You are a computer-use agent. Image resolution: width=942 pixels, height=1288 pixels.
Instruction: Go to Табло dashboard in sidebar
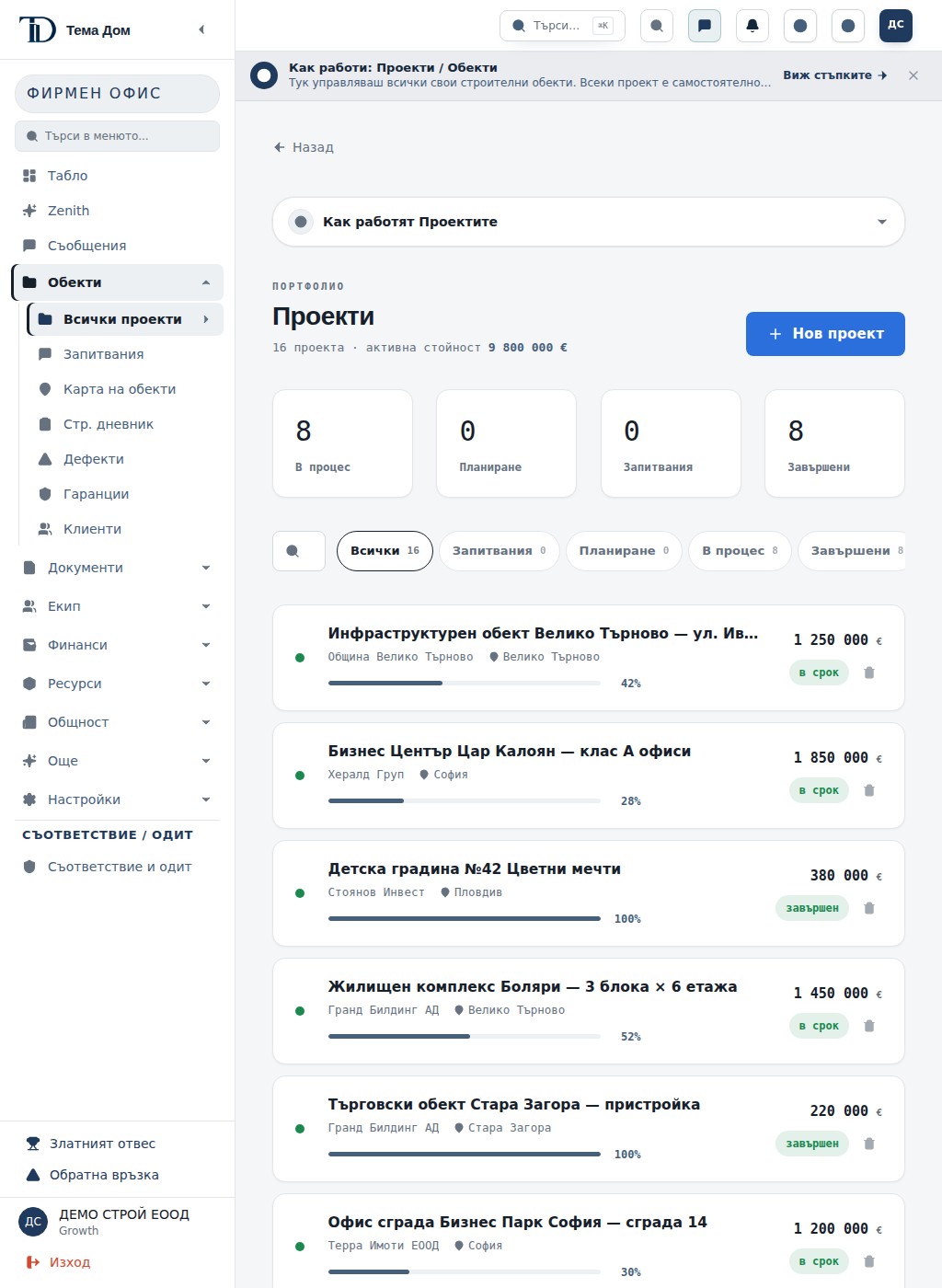pos(118,176)
